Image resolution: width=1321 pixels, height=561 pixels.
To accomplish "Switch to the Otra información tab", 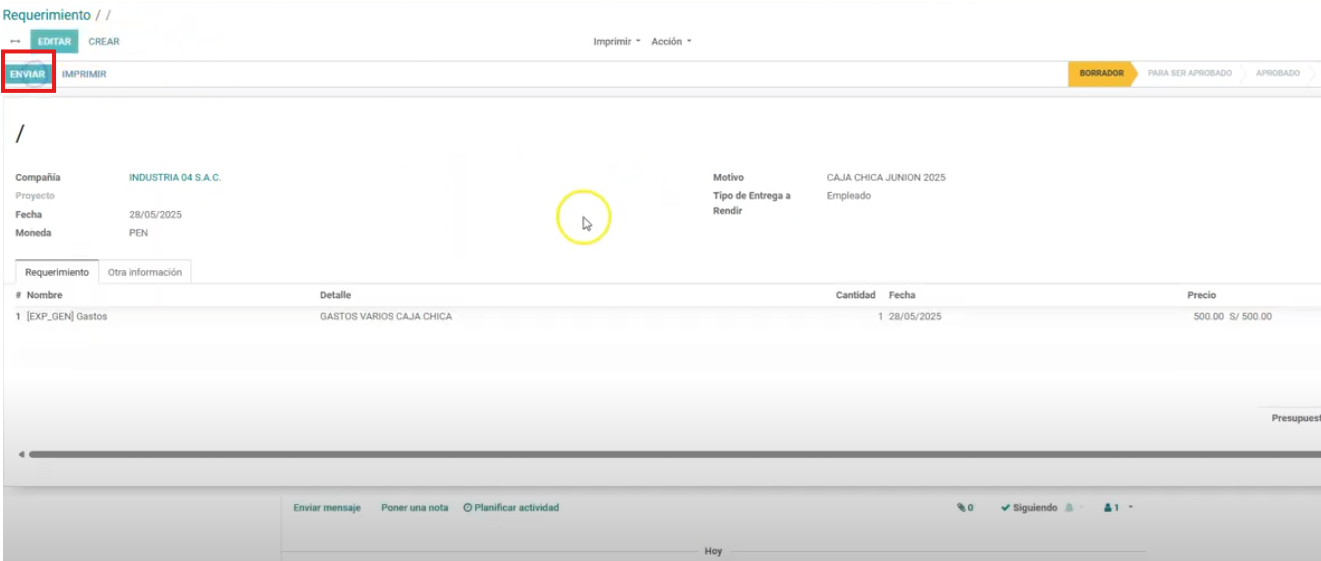I will 145,272.
